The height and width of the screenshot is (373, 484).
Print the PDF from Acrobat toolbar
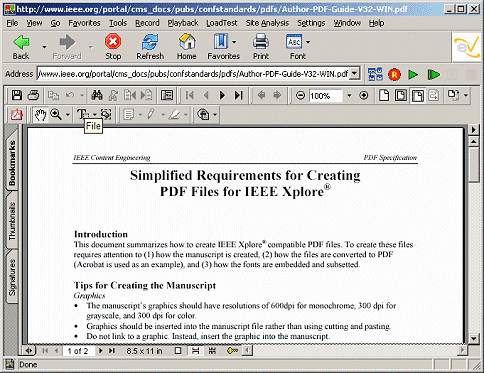tap(34, 96)
